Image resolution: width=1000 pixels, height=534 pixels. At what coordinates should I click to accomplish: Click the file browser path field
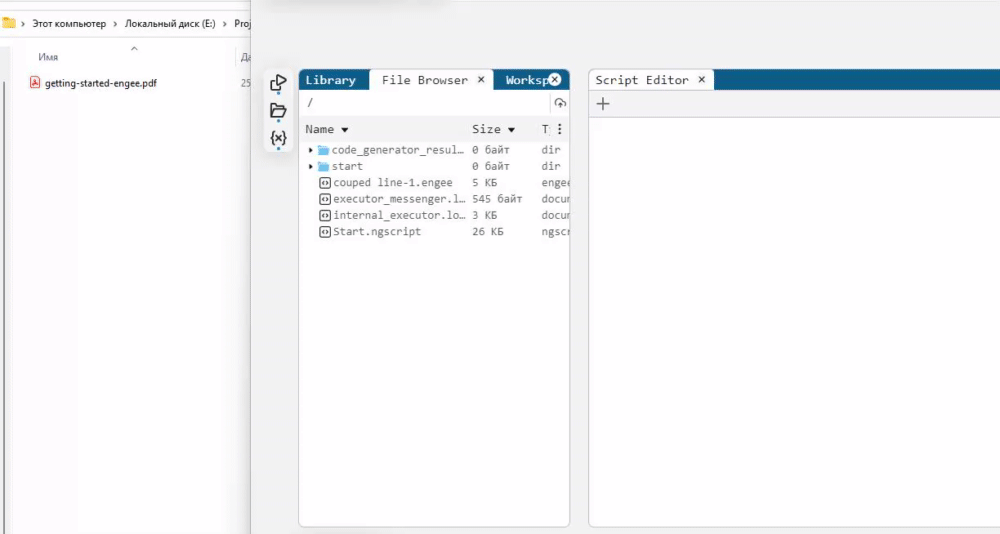[x=424, y=103]
